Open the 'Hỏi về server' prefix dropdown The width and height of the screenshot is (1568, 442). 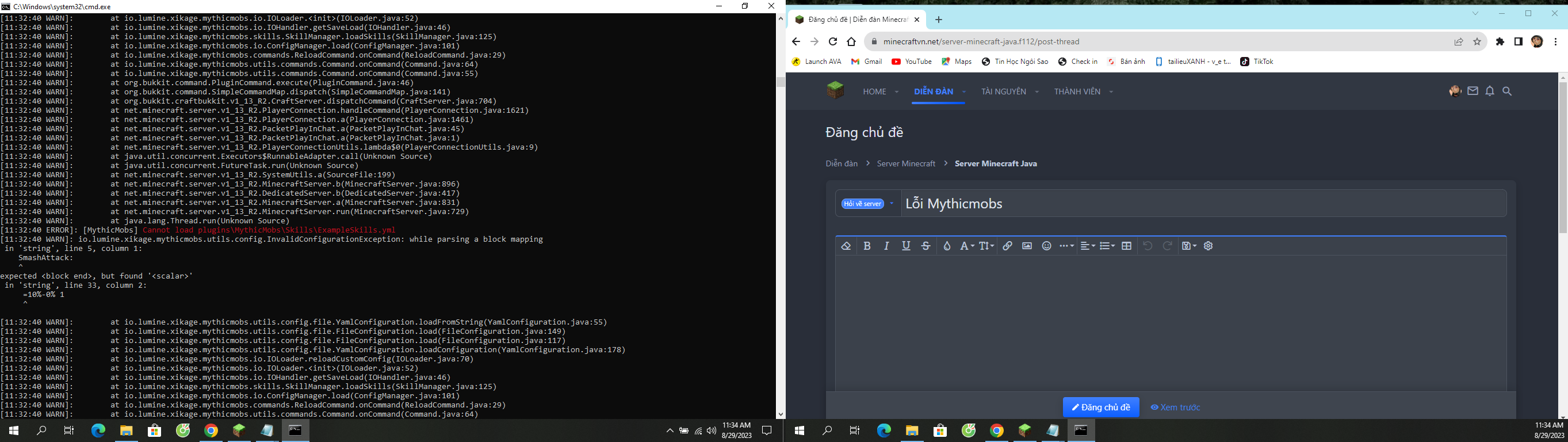[867, 203]
